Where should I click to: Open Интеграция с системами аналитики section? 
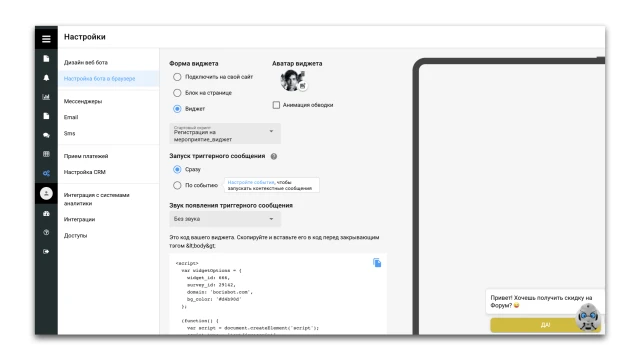click(x=96, y=199)
